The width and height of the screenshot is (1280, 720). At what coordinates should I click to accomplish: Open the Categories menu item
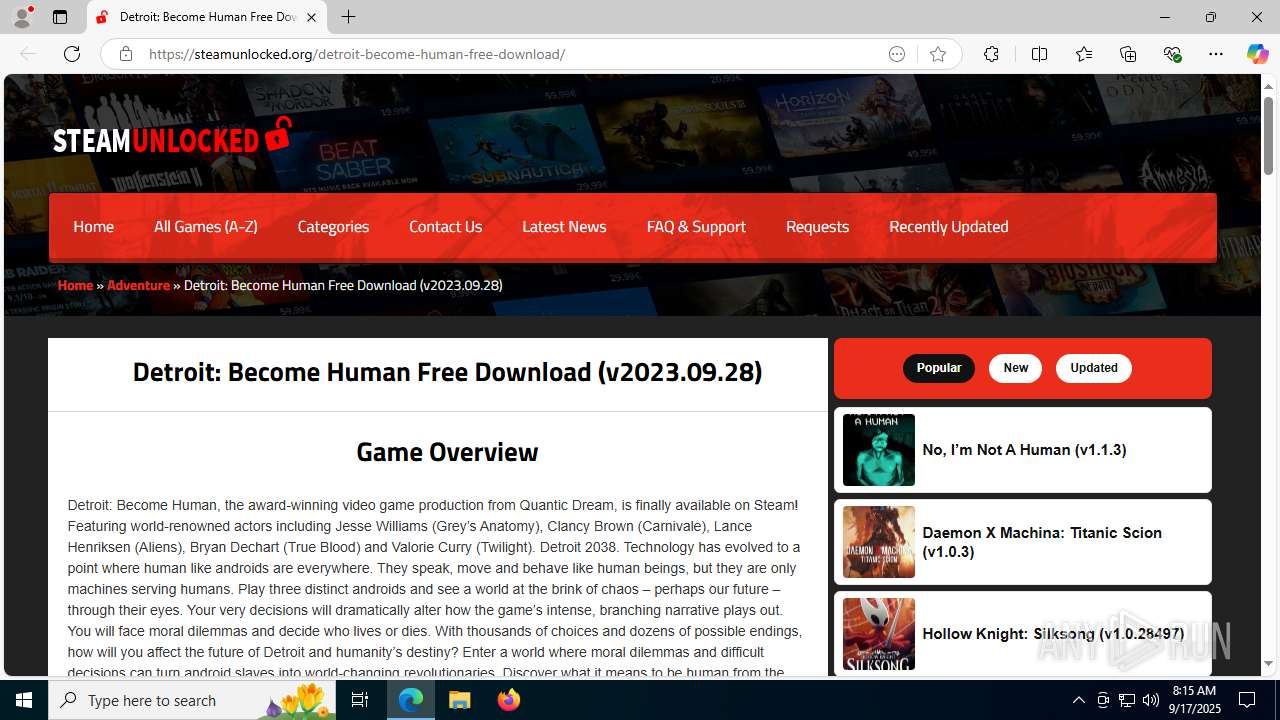[x=333, y=227]
